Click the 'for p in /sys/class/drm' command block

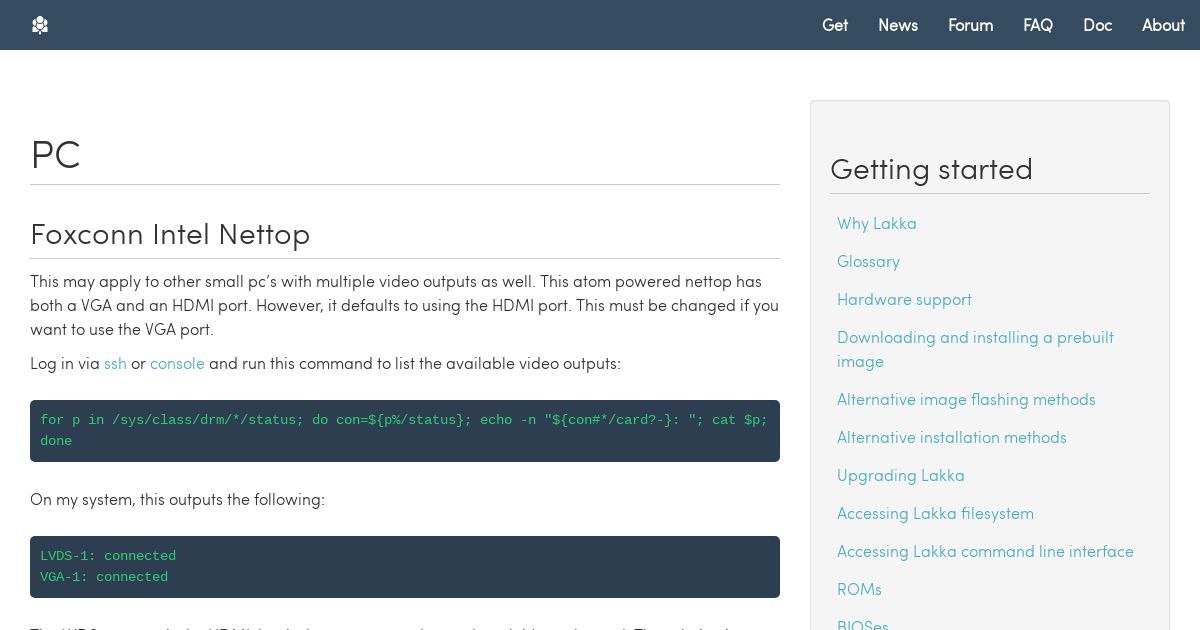tap(405, 431)
